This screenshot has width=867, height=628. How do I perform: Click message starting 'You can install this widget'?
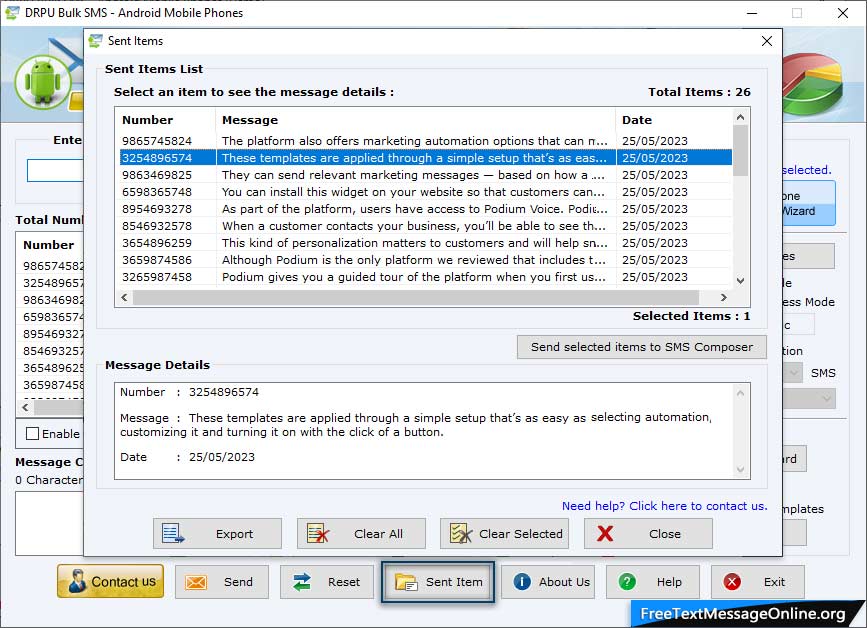(413, 192)
